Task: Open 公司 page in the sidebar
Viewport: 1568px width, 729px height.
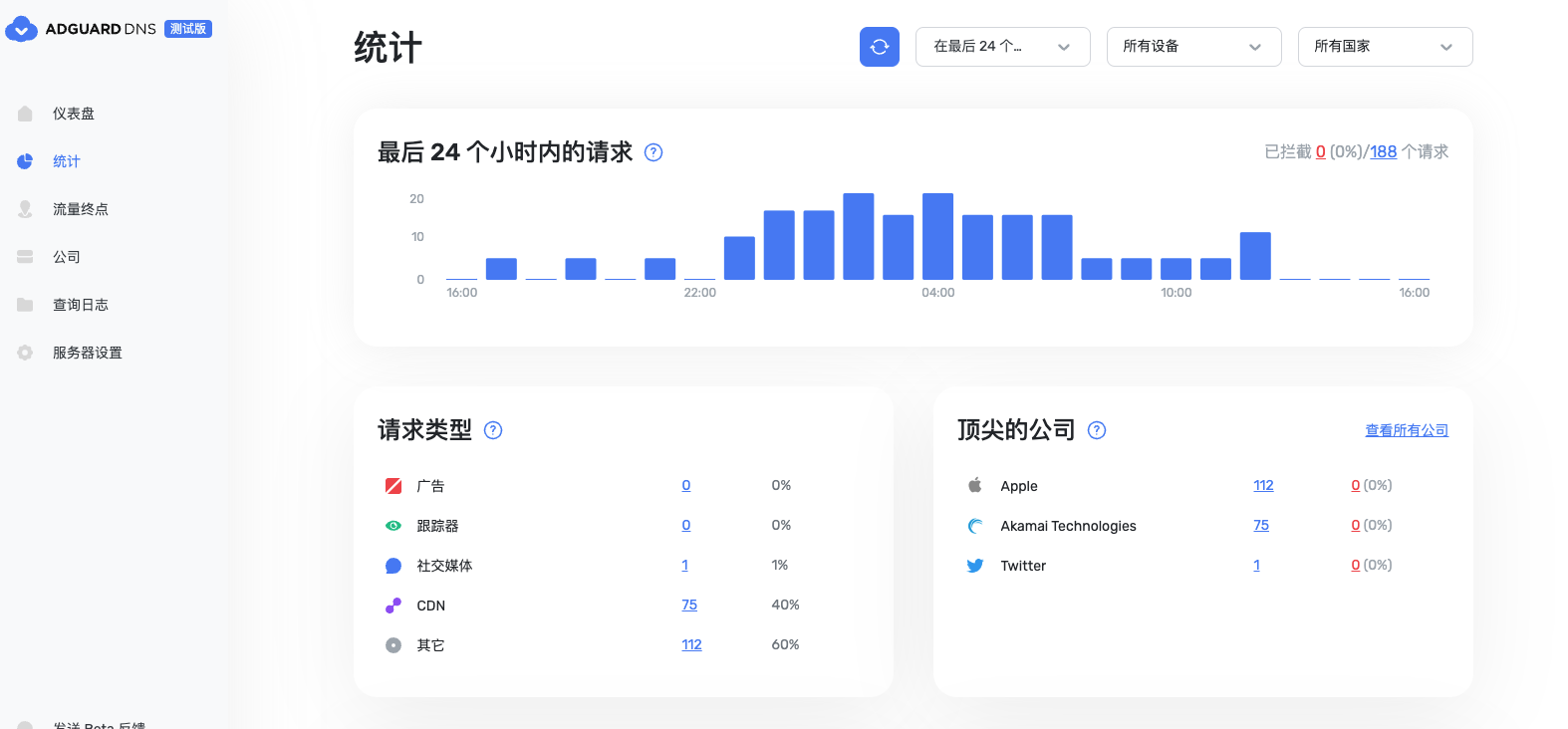Action: tap(67, 257)
